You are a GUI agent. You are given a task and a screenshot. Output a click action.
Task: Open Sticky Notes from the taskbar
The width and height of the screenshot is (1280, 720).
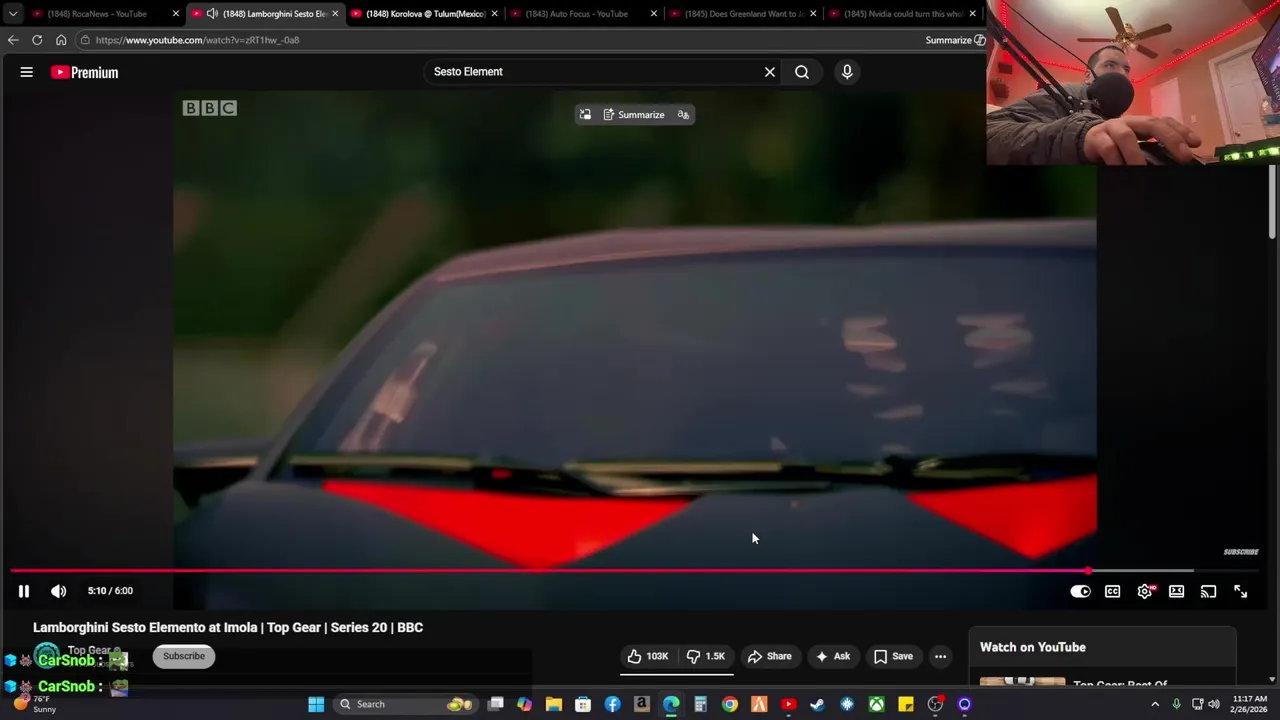(906, 704)
